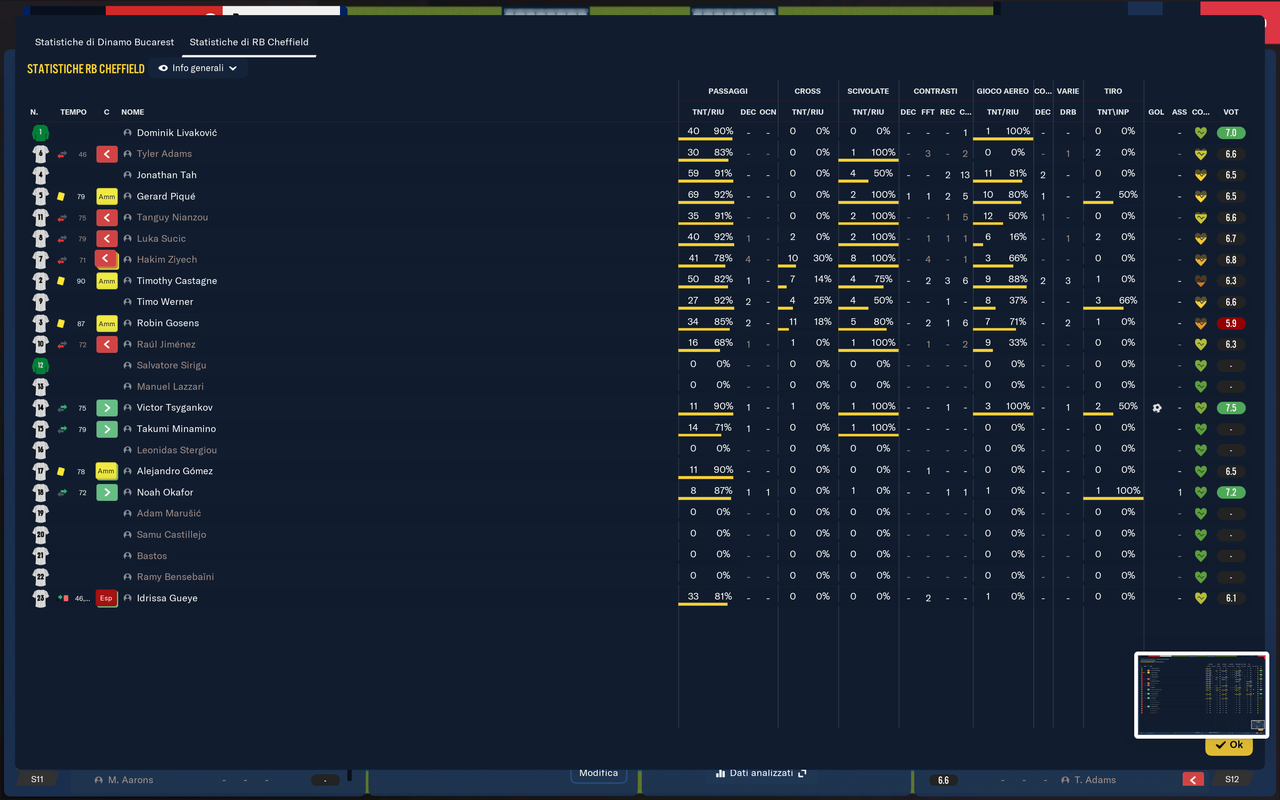Select Ramy Bensebaïni in the player list
The width and height of the screenshot is (1280, 800).
coord(175,577)
